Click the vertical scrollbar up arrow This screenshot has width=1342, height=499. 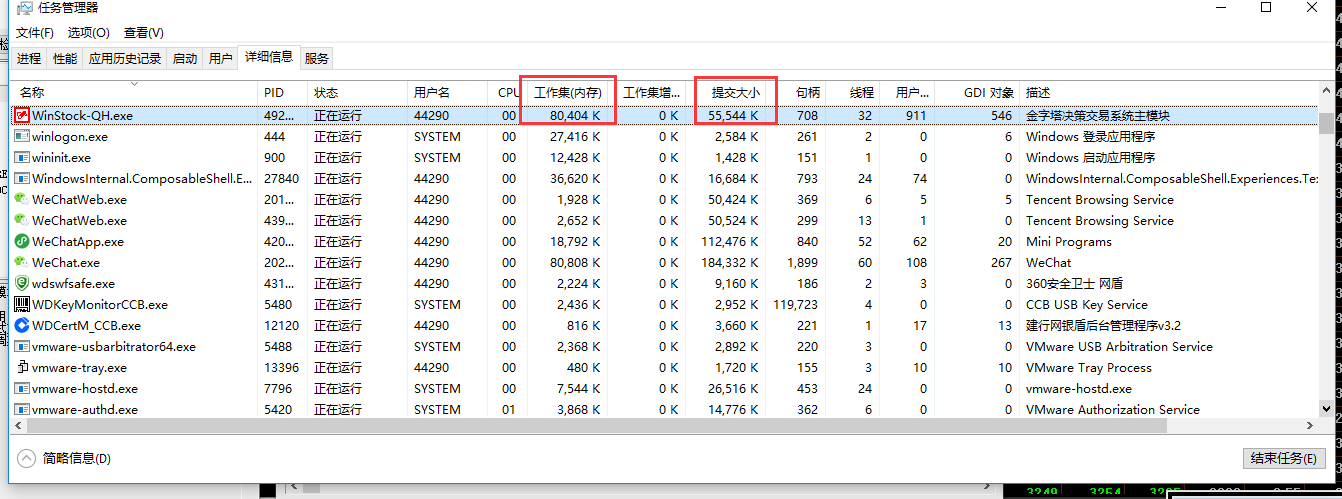click(1325, 90)
